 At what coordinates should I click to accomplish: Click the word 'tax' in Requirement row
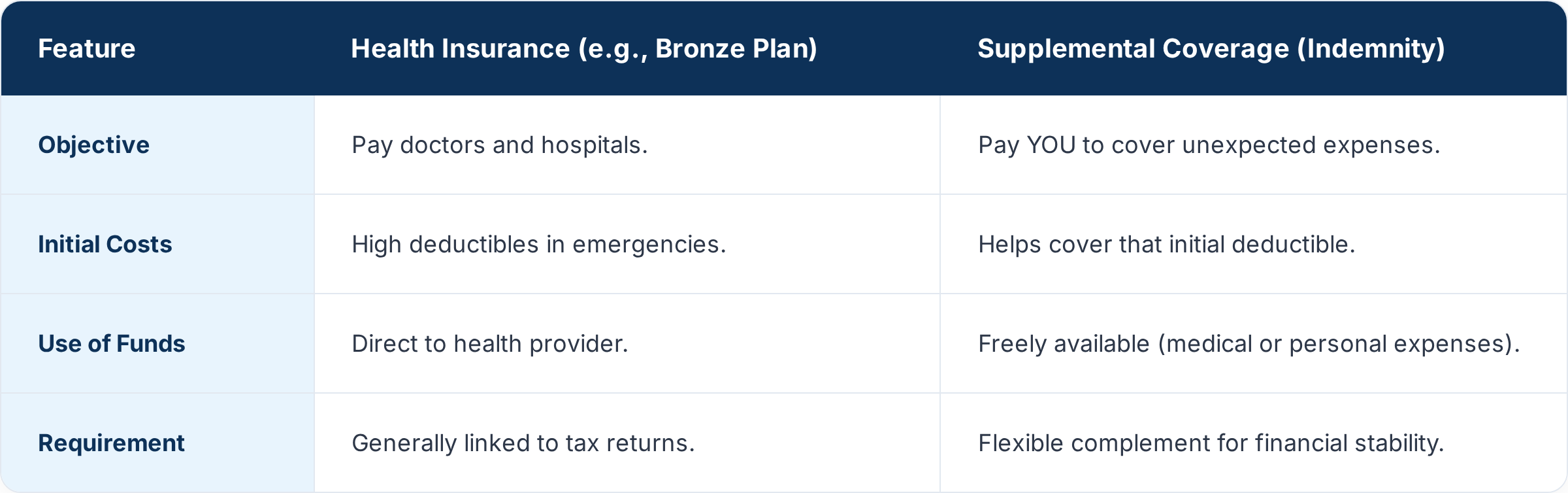(x=583, y=444)
